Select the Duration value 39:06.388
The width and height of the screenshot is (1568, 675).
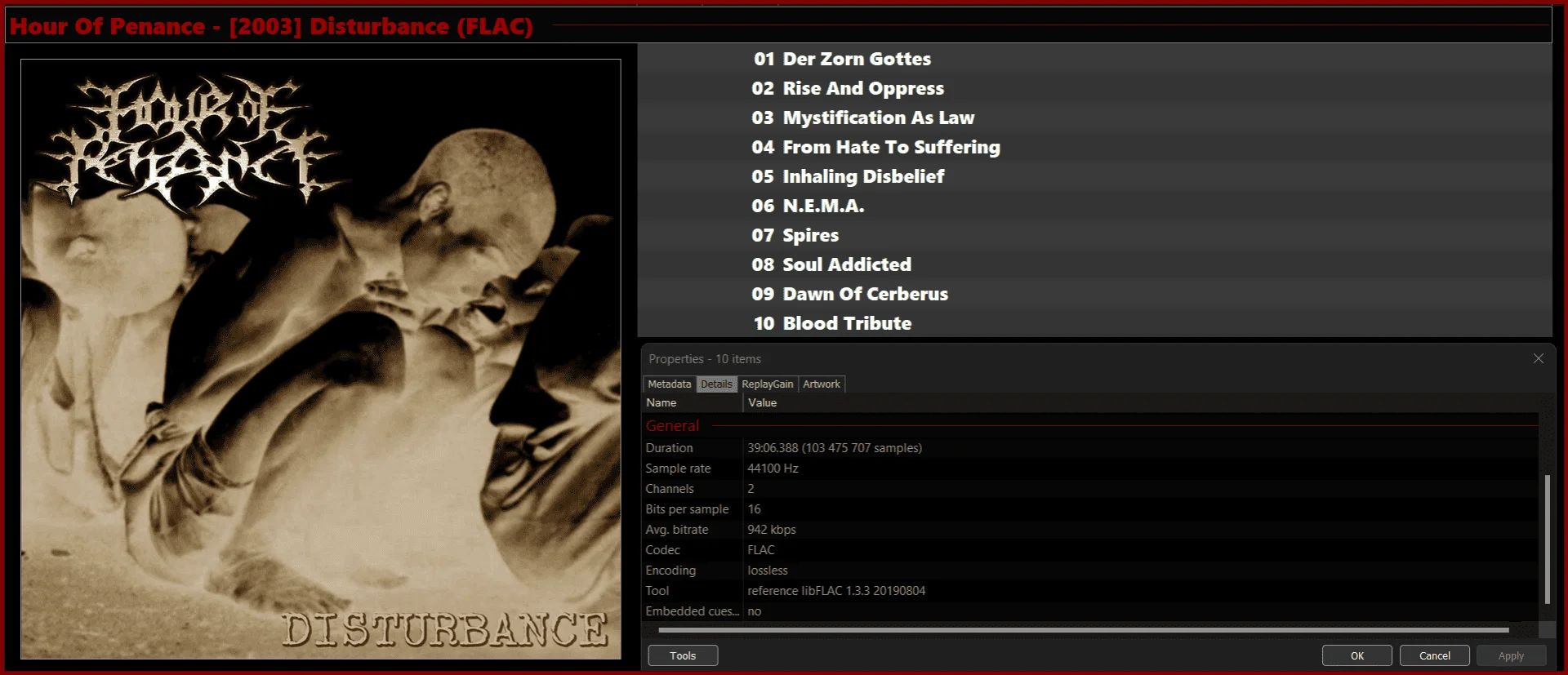pos(835,447)
